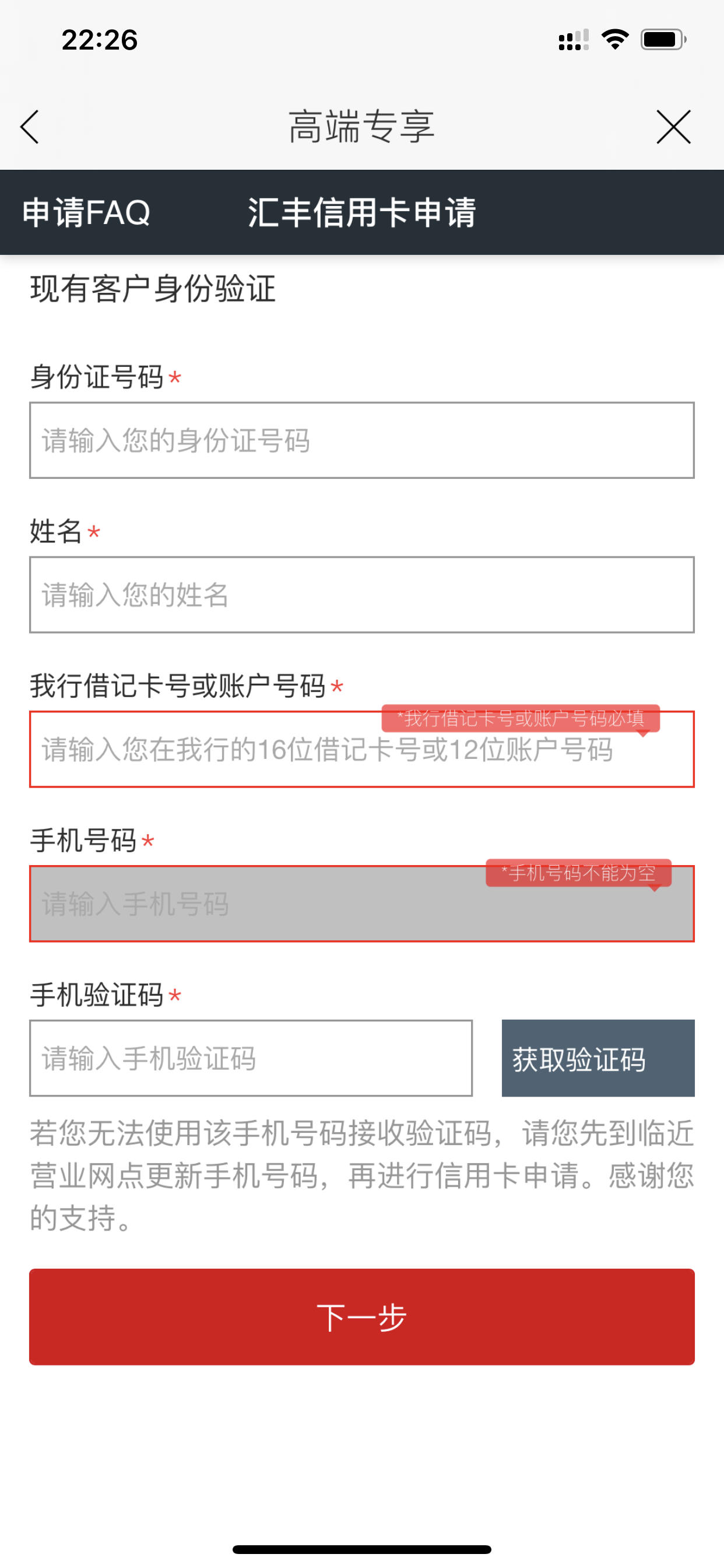724x1568 pixels.
Task: Tap the cellular signal icon
Action: [573, 40]
